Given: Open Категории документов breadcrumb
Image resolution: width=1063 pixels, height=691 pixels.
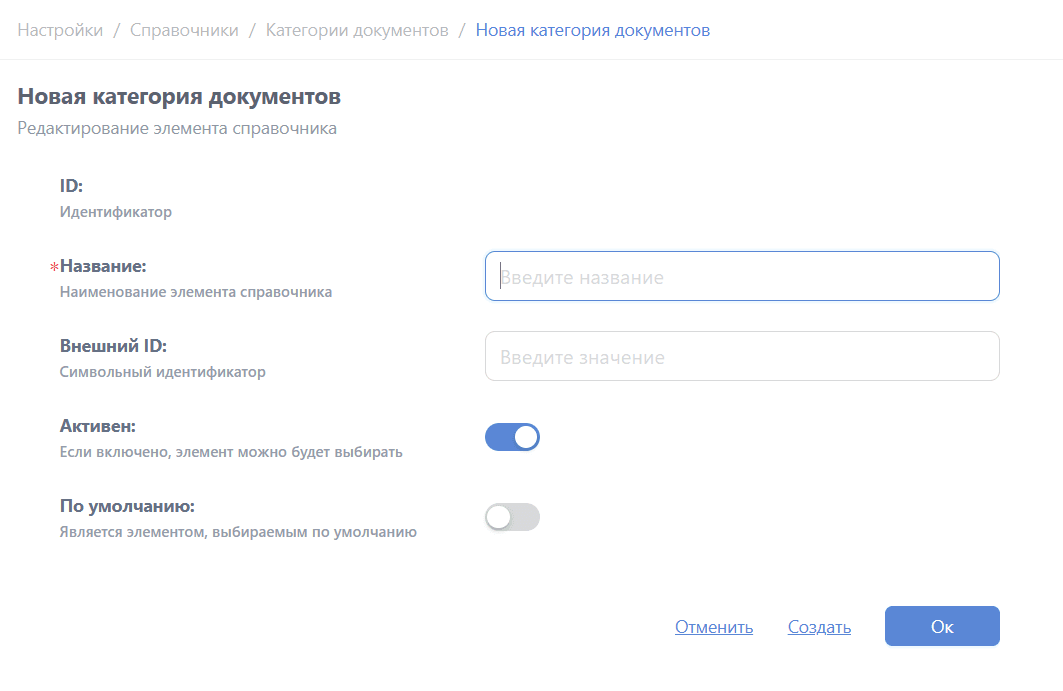Looking at the screenshot, I should click(356, 30).
